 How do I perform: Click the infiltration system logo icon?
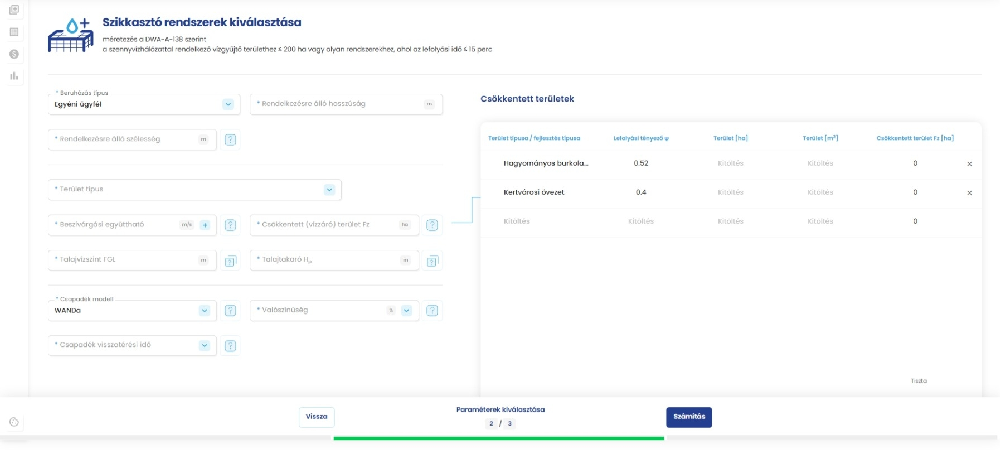[71, 36]
